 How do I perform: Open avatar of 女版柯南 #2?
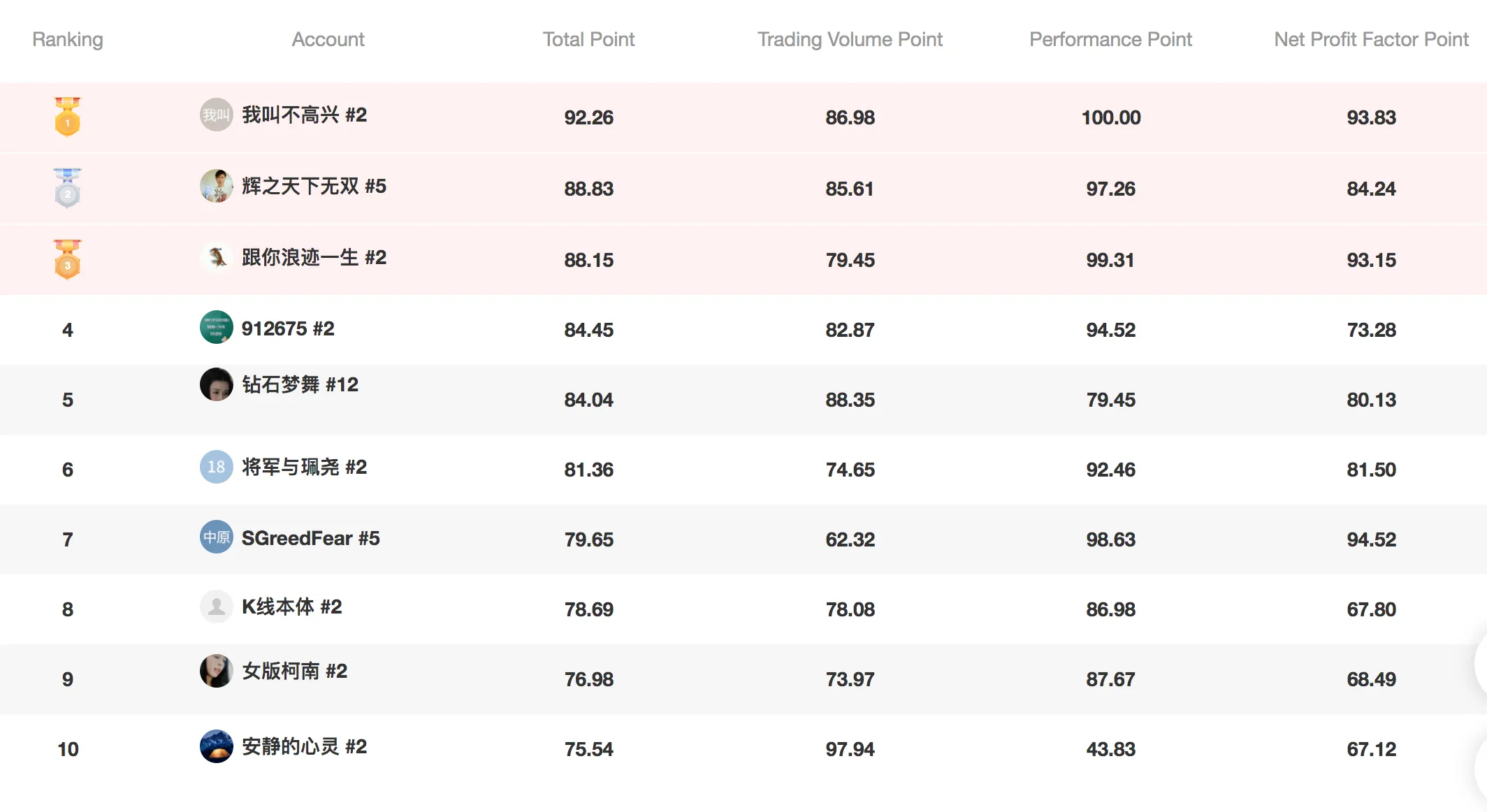(216, 671)
